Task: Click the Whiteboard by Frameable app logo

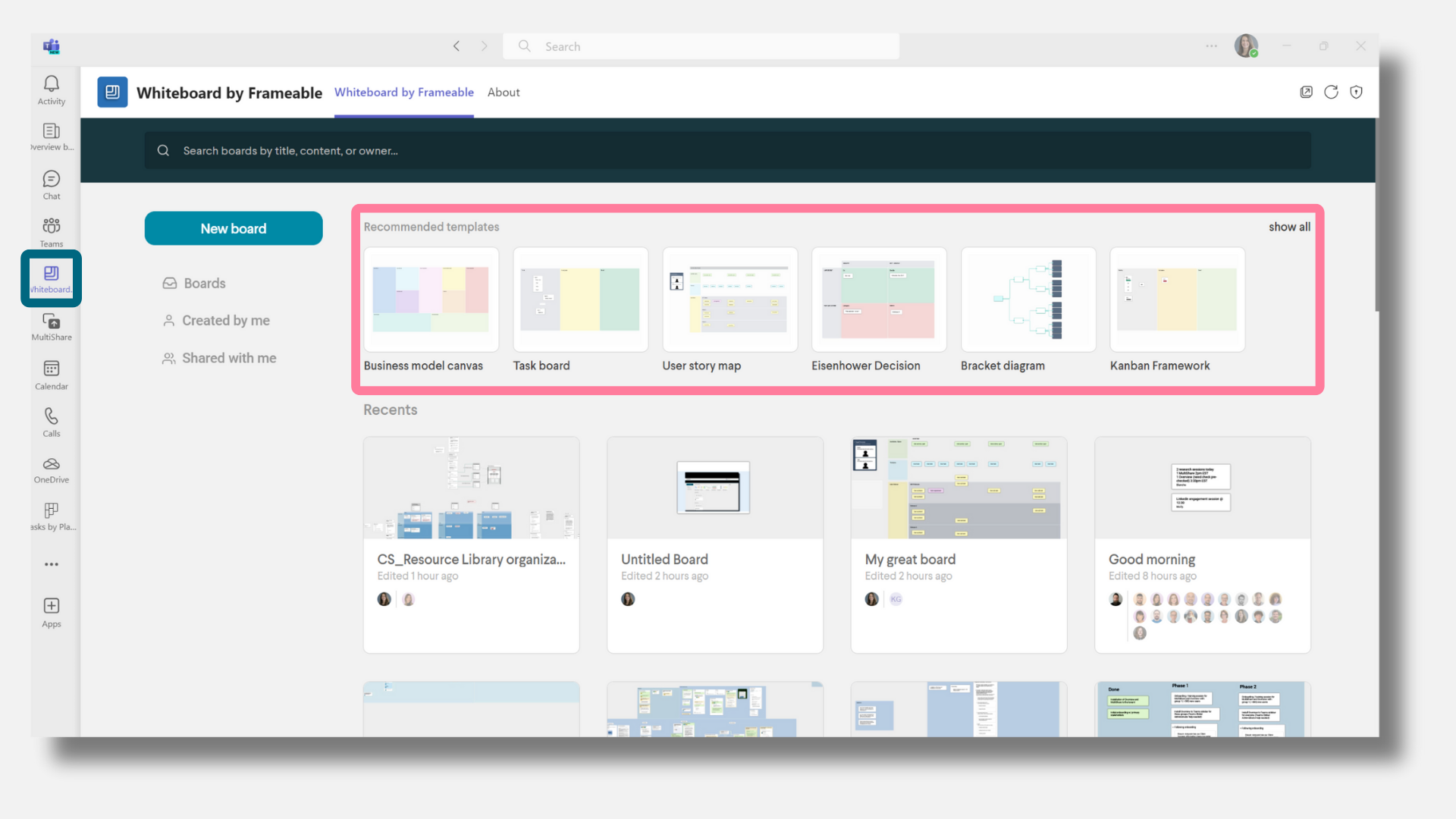Action: [112, 92]
